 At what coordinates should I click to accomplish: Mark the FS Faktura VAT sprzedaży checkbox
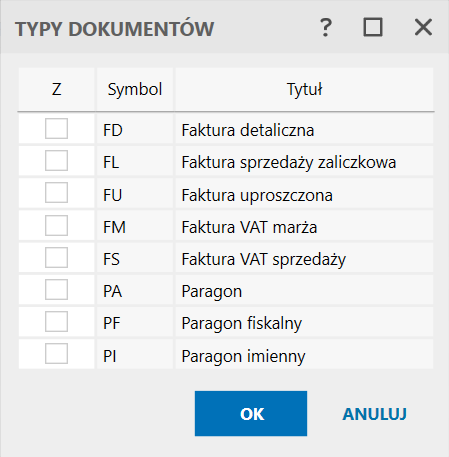[x=56, y=257]
